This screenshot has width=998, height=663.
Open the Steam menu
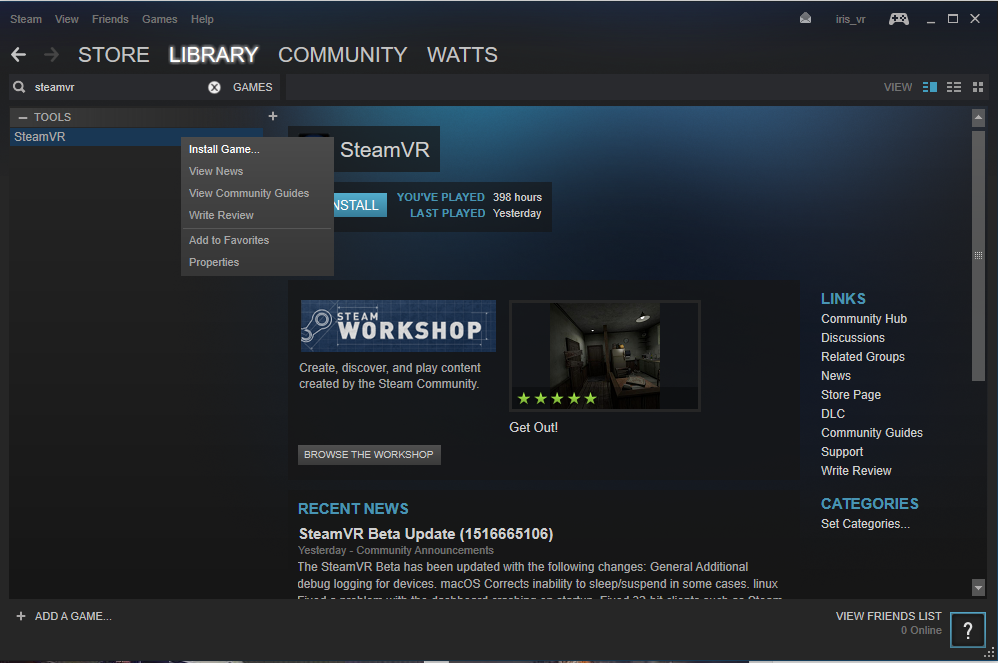pyautogui.click(x=26, y=19)
